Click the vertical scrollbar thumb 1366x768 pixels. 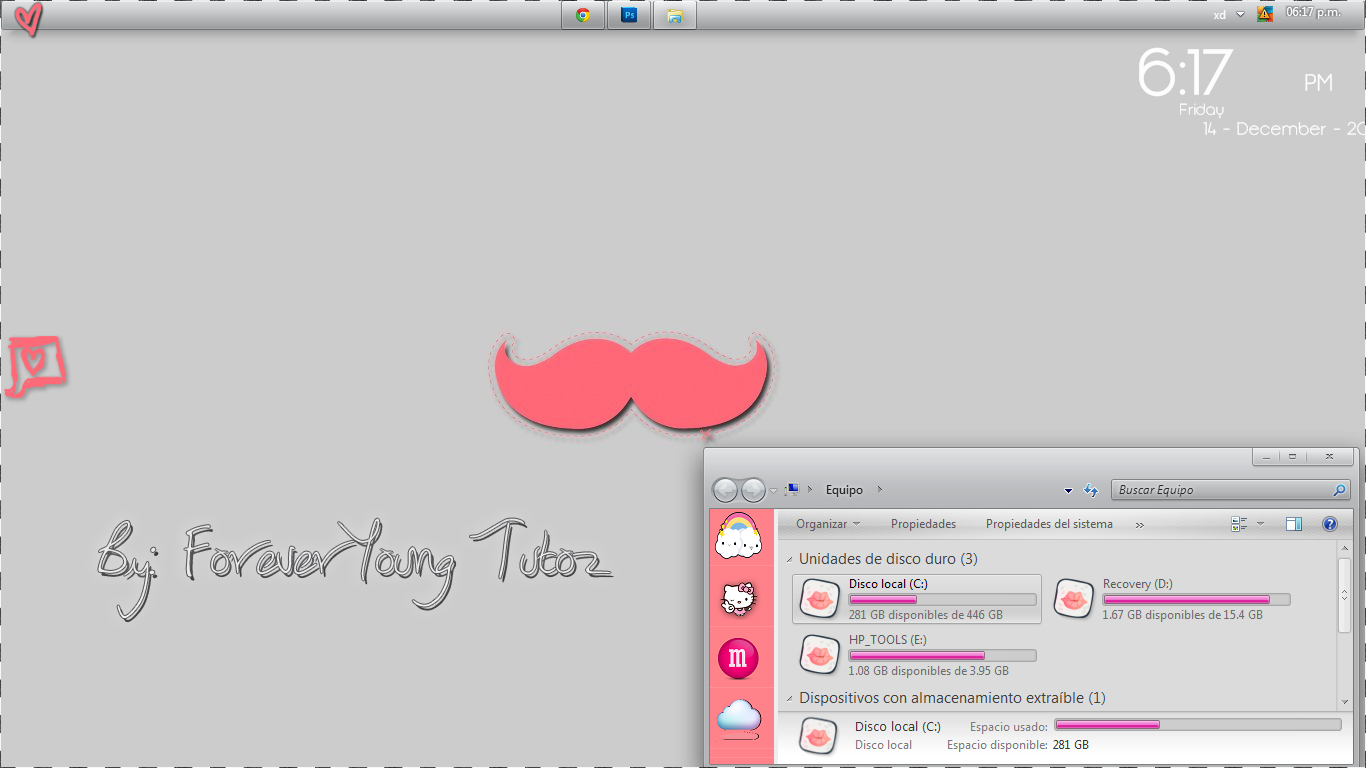(x=1345, y=594)
